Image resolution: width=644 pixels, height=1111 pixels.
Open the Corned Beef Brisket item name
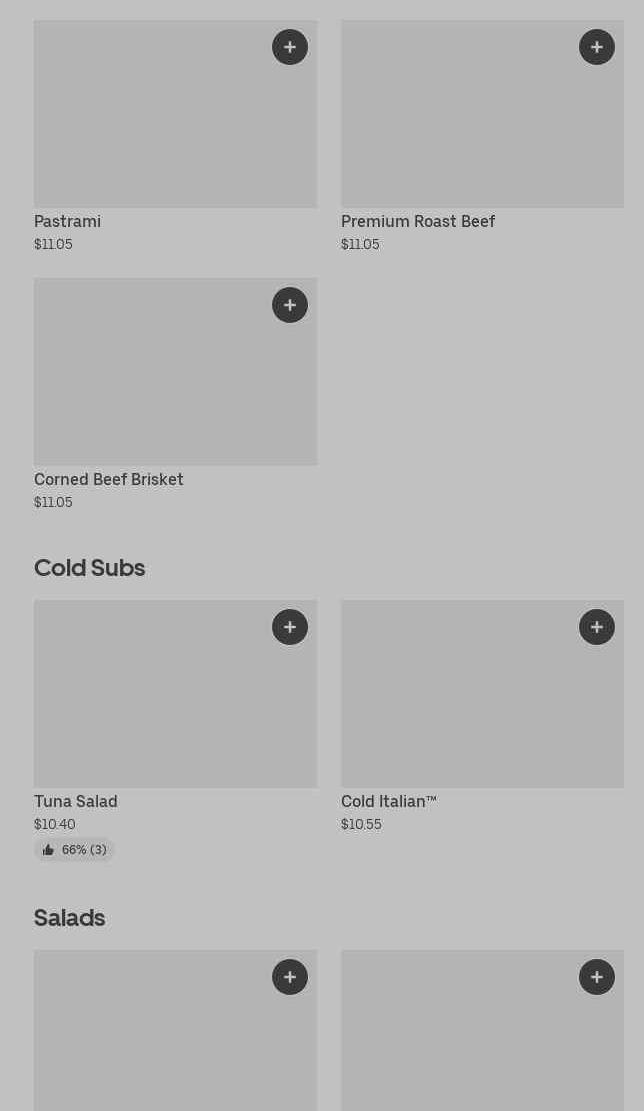click(x=108, y=479)
